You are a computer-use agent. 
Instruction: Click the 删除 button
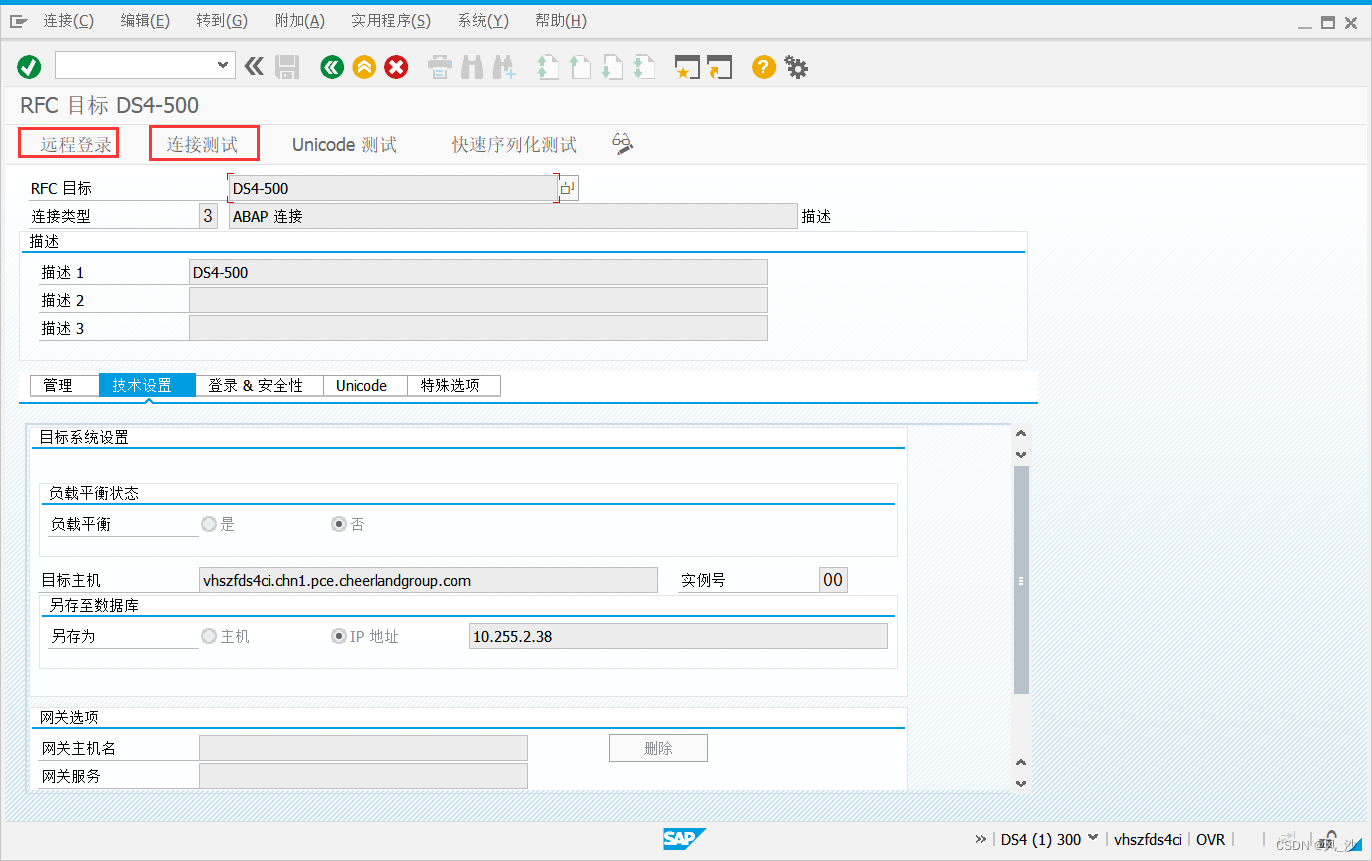coord(658,748)
